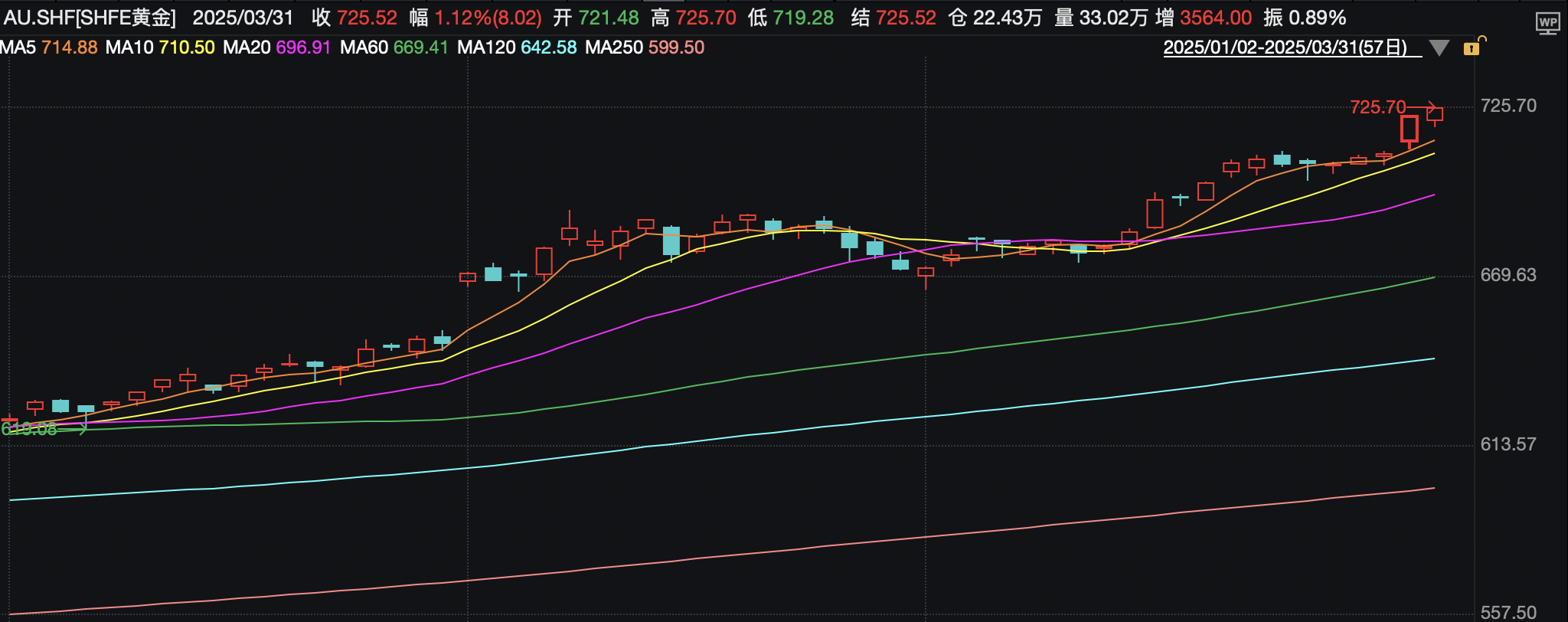Click the 725.70 price axis label

click(x=1508, y=106)
